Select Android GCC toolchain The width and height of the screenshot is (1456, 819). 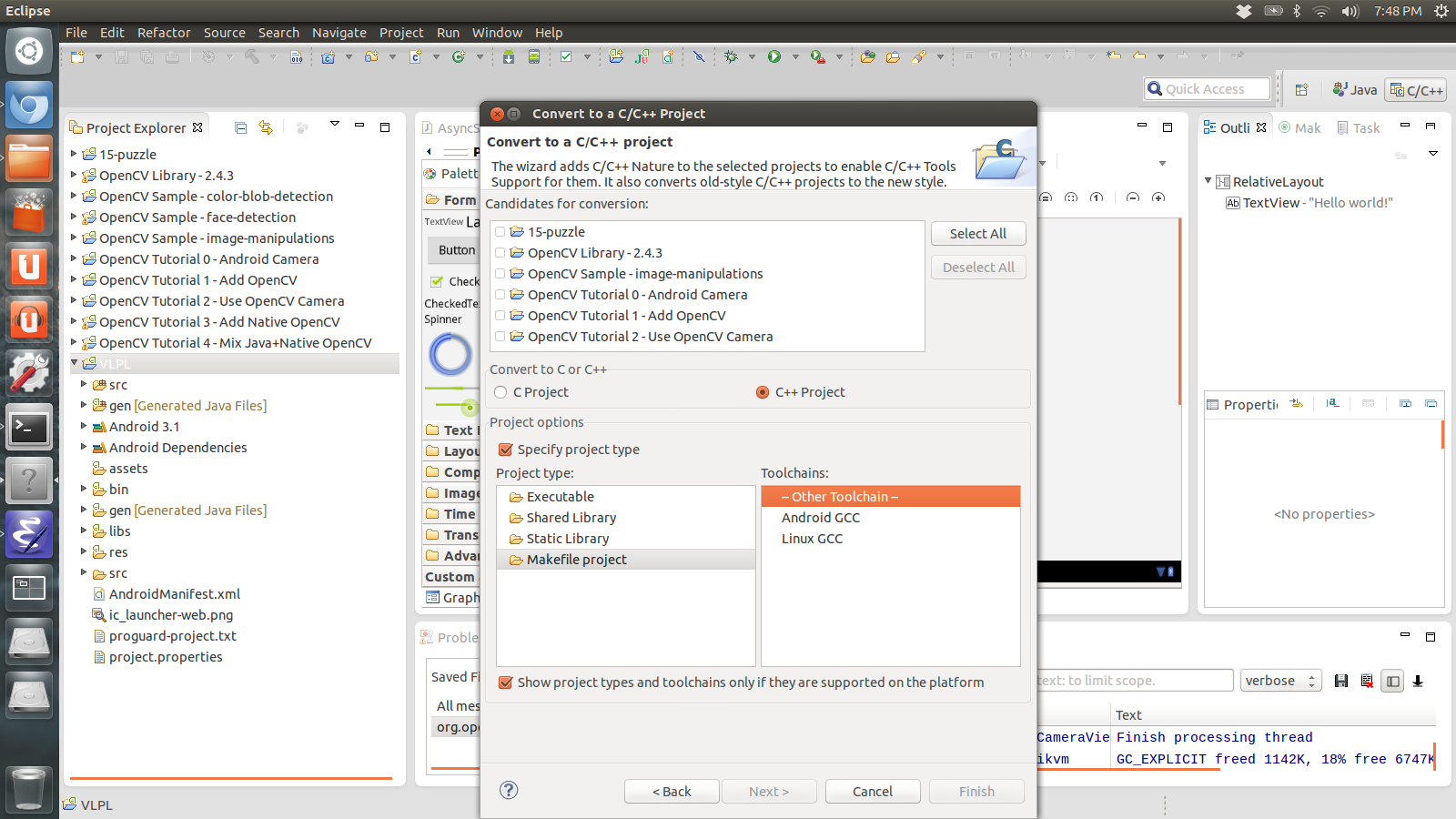(820, 518)
